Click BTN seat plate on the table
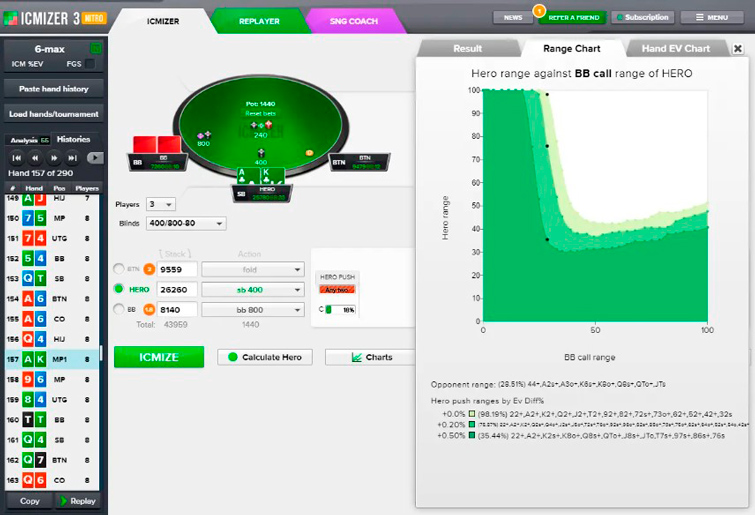The height and width of the screenshot is (515, 755). pyautogui.click(x=360, y=163)
